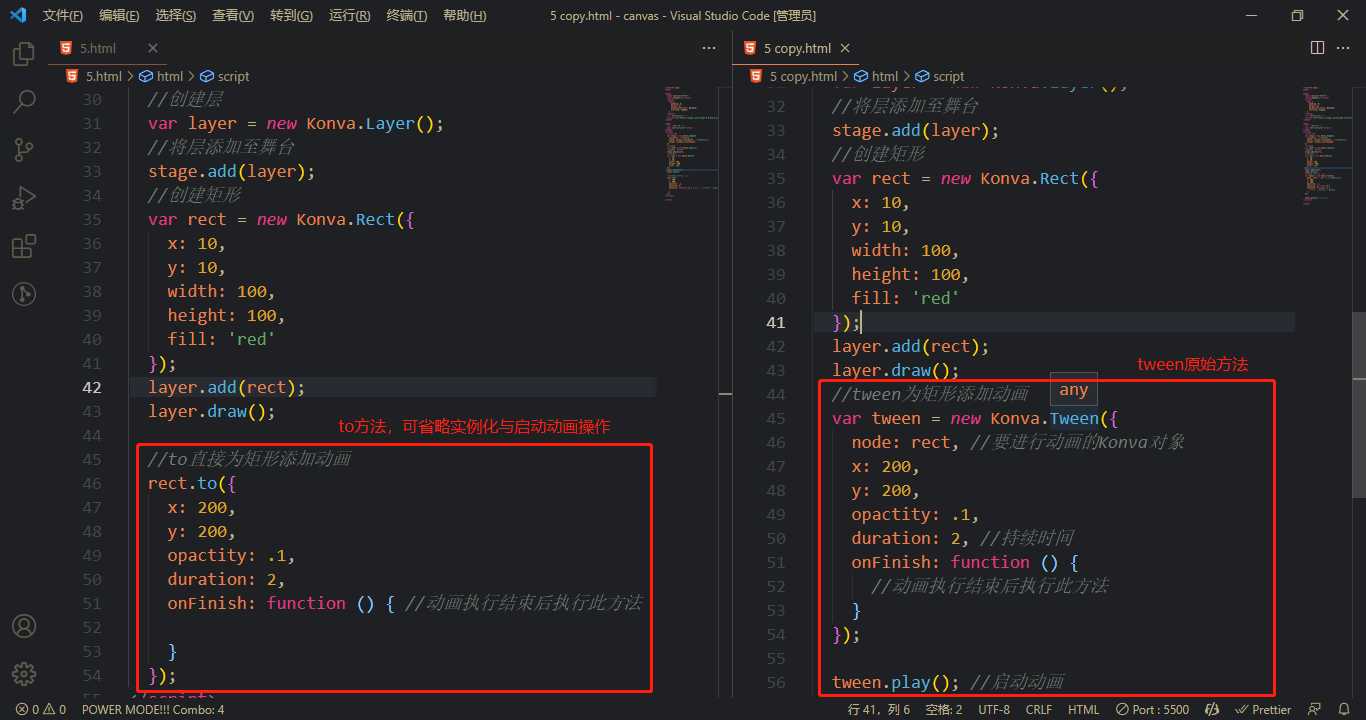The height and width of the screenshot is (720, 1366).
Task: Click the HTML language mode selector
Action: pos(1084,709)
